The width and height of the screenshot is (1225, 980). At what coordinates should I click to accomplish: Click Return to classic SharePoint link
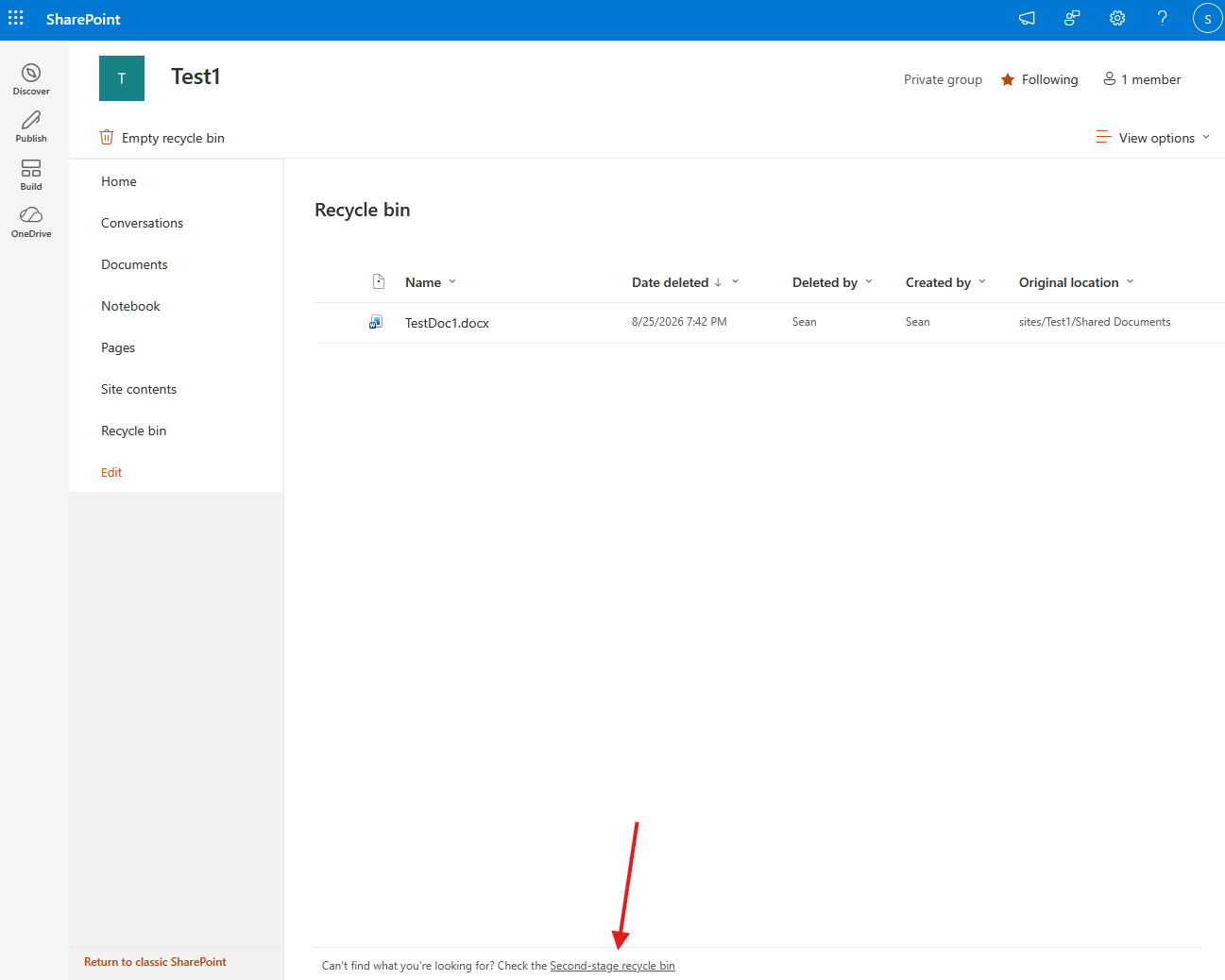click(x=155, y=962)
